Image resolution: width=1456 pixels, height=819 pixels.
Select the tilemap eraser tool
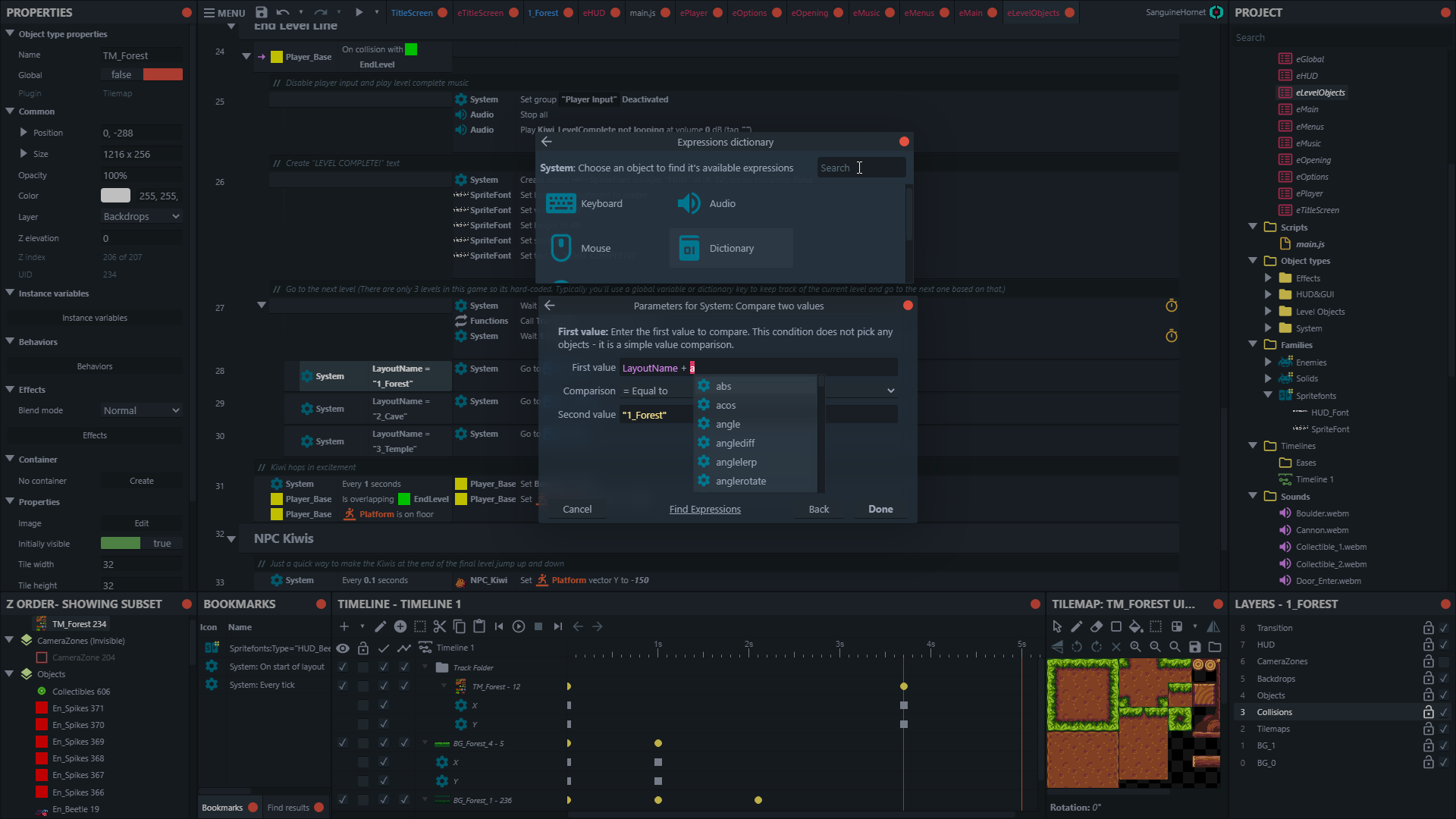point(1097,626)
